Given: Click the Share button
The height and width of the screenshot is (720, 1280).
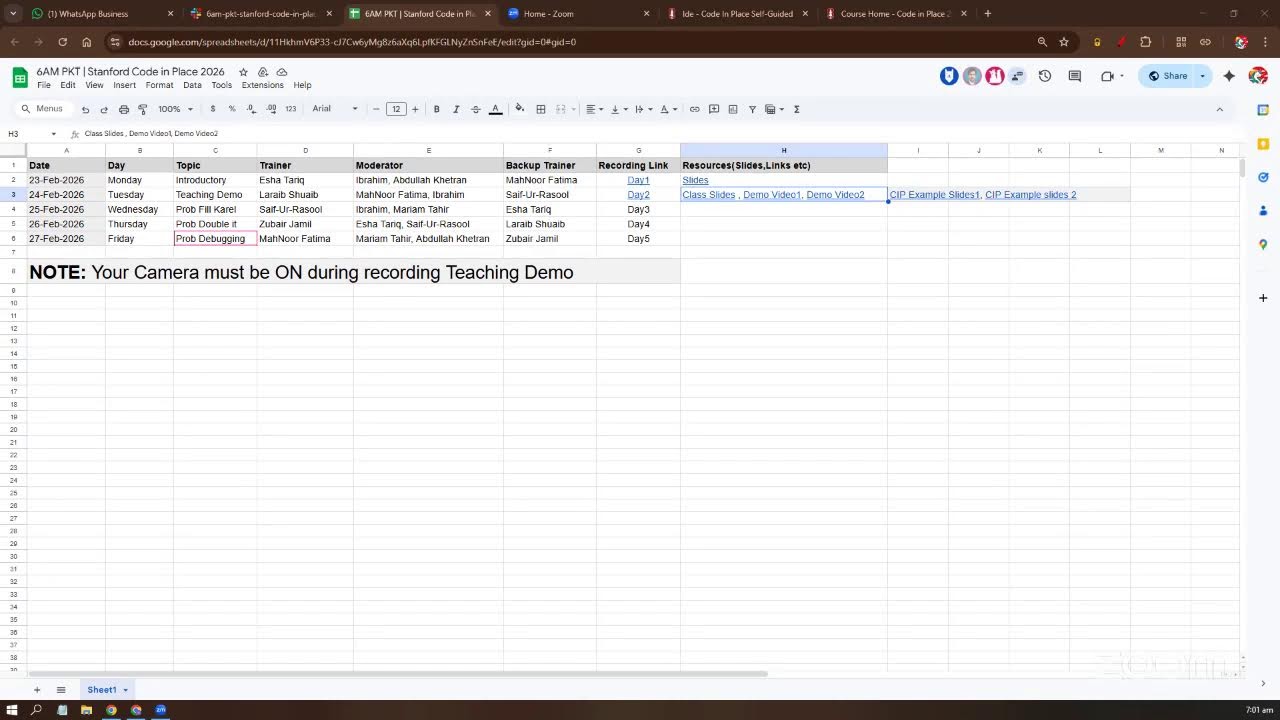Looking at the screenshot, I should click(1168, 76).
